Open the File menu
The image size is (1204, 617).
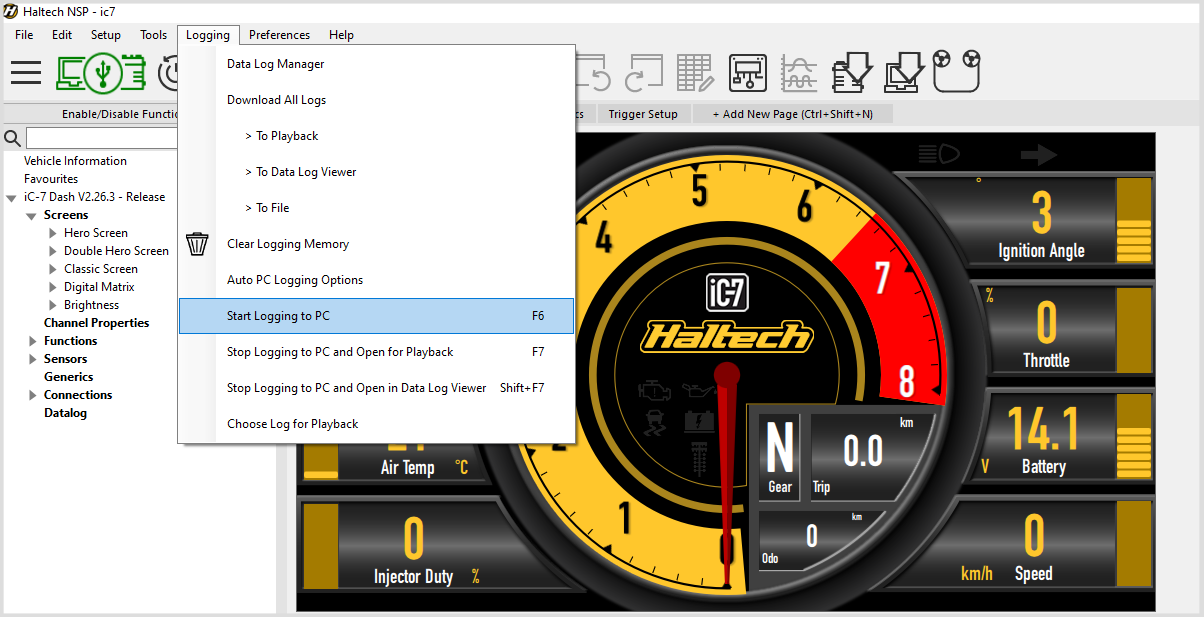[x=24, y=35]
